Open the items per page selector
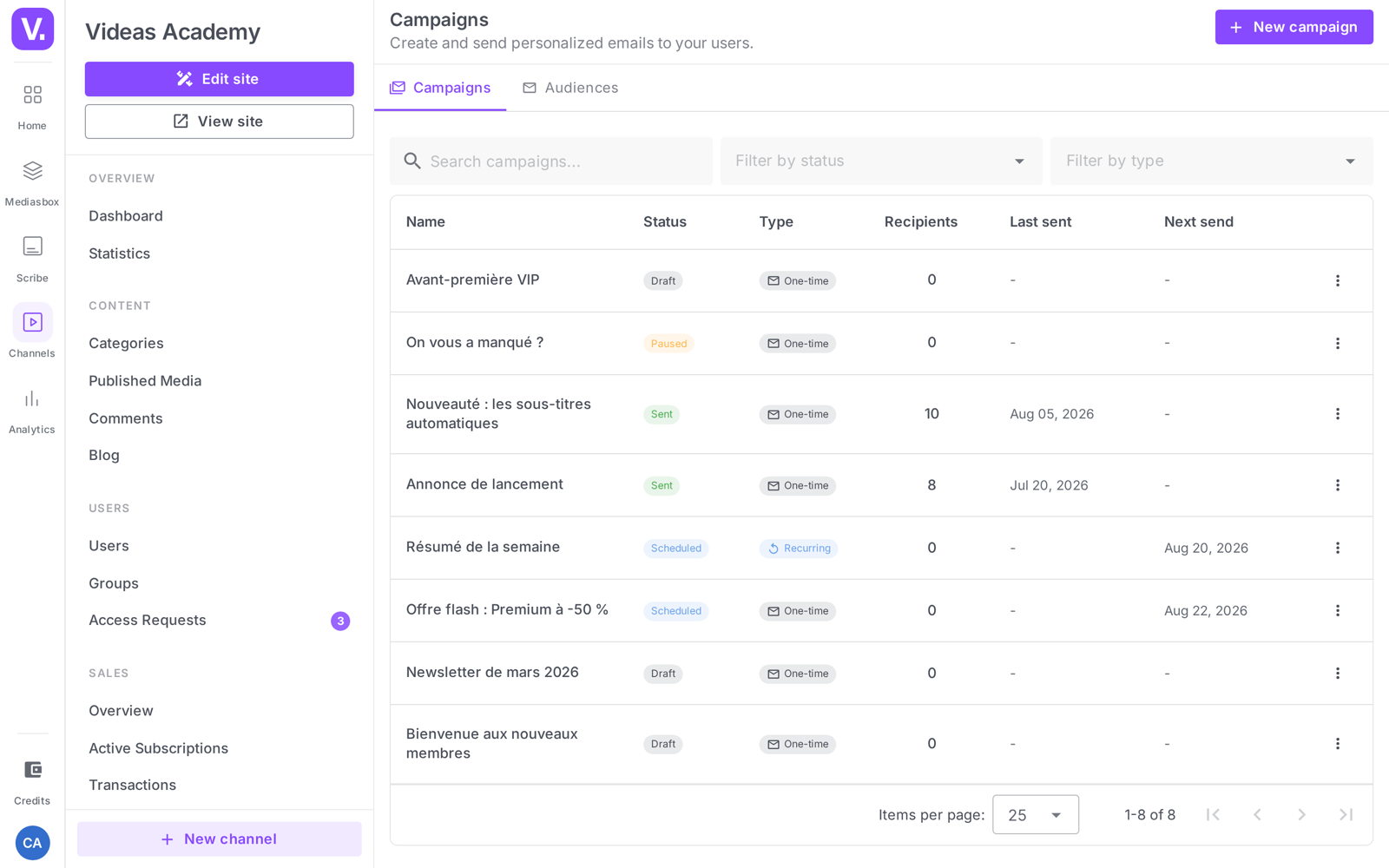This screenshot has height=868, width=1389. click(x=1036, y=814)
